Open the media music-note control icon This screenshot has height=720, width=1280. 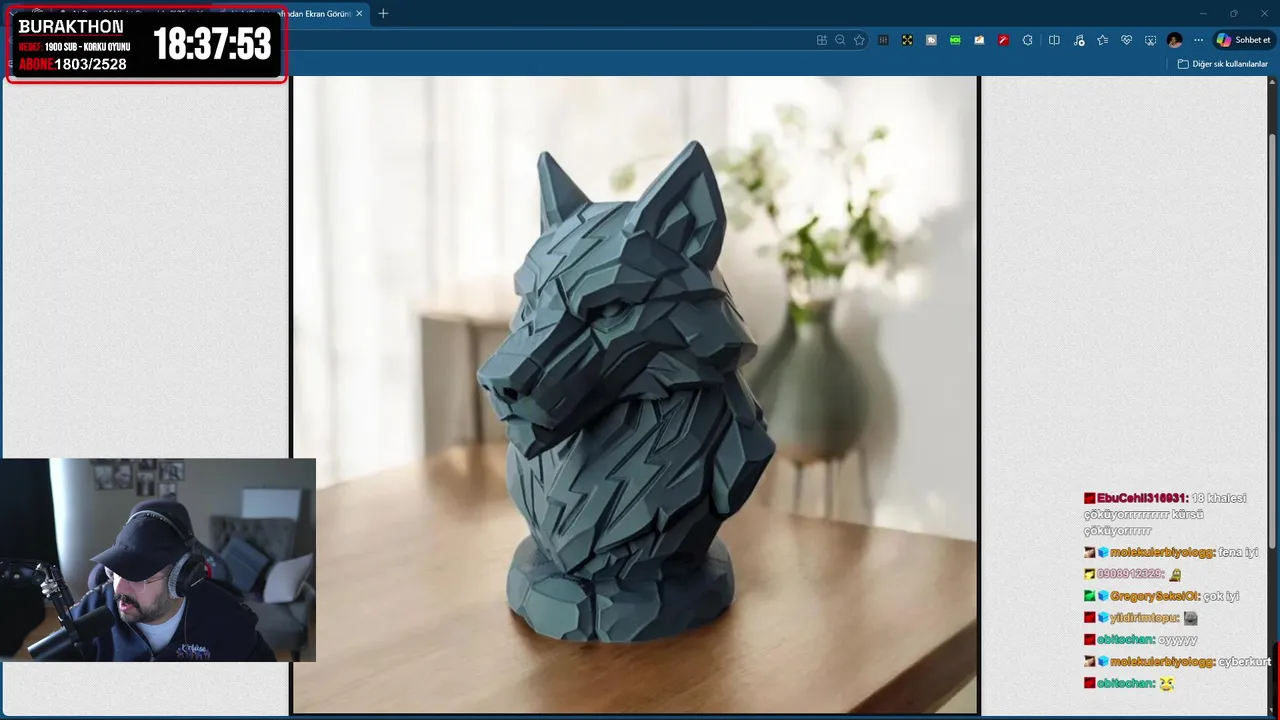(x=1078, y=40)
